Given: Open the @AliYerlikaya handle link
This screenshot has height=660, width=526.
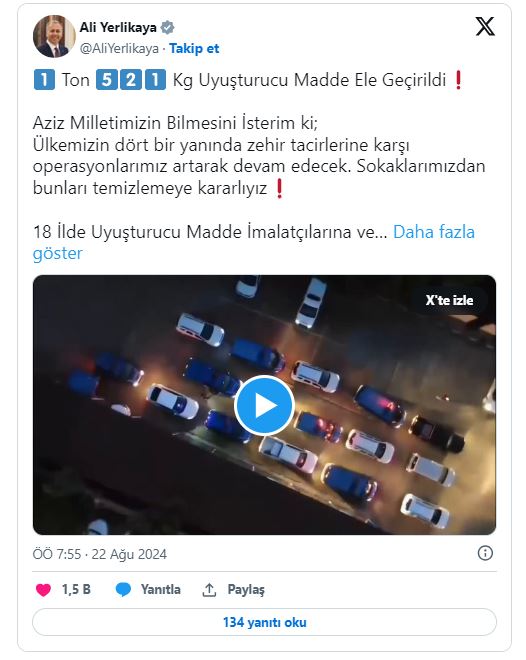Looking at the screenshot, I should click(119, 49).
